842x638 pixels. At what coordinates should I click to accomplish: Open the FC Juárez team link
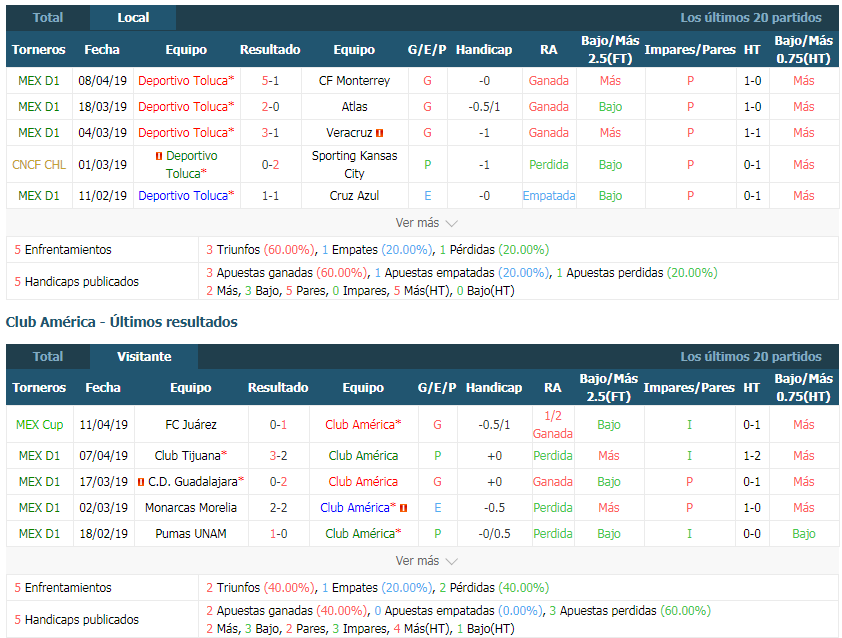[x=191, y=425]
